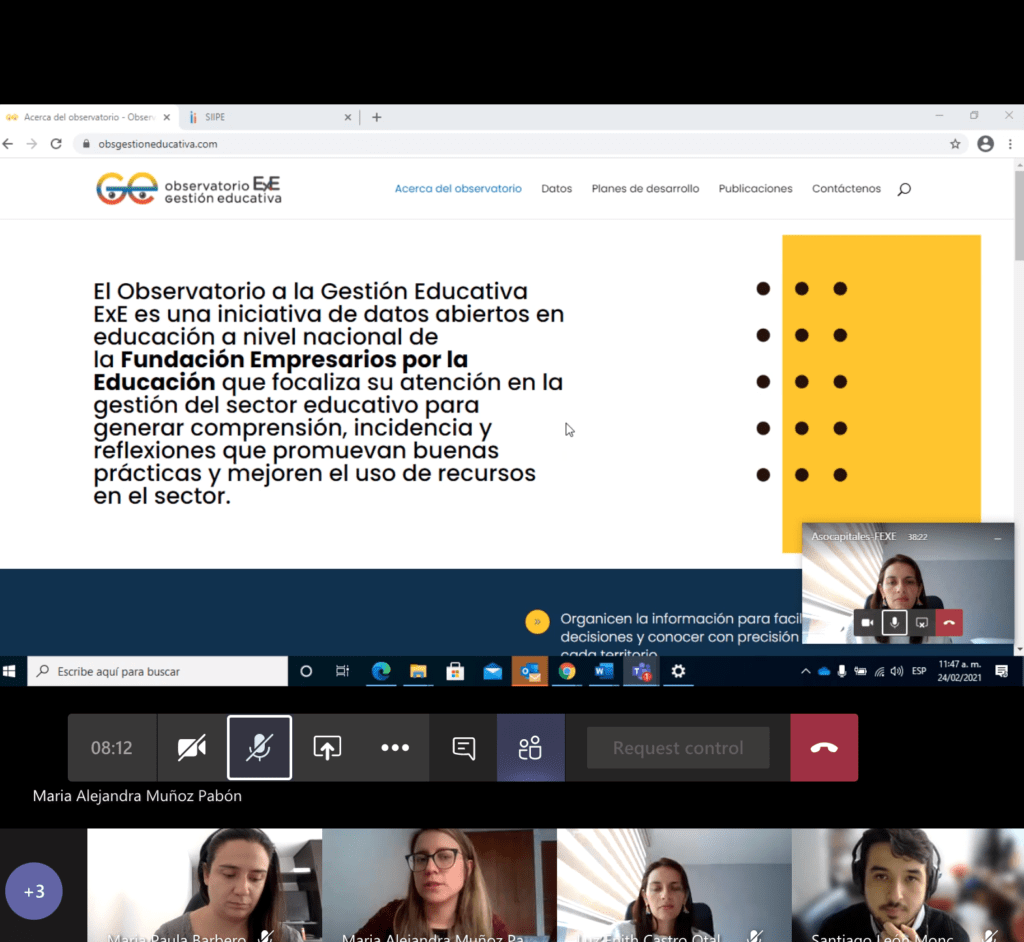Screen dimensions: 1024x942
Task: Switch to Google Chrome on the taskbar
Action: pyautogui.click(x=567, y=671)
